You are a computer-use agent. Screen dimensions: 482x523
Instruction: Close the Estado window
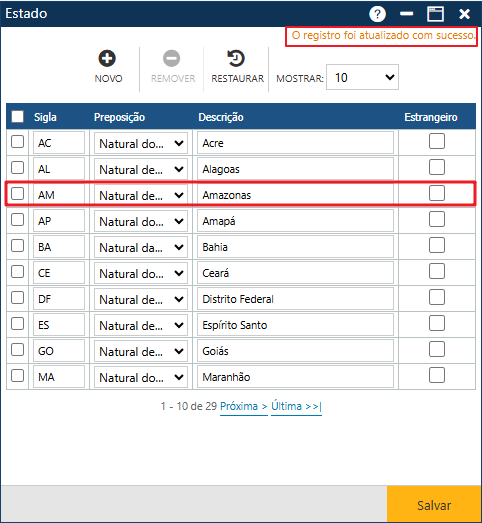464,14
